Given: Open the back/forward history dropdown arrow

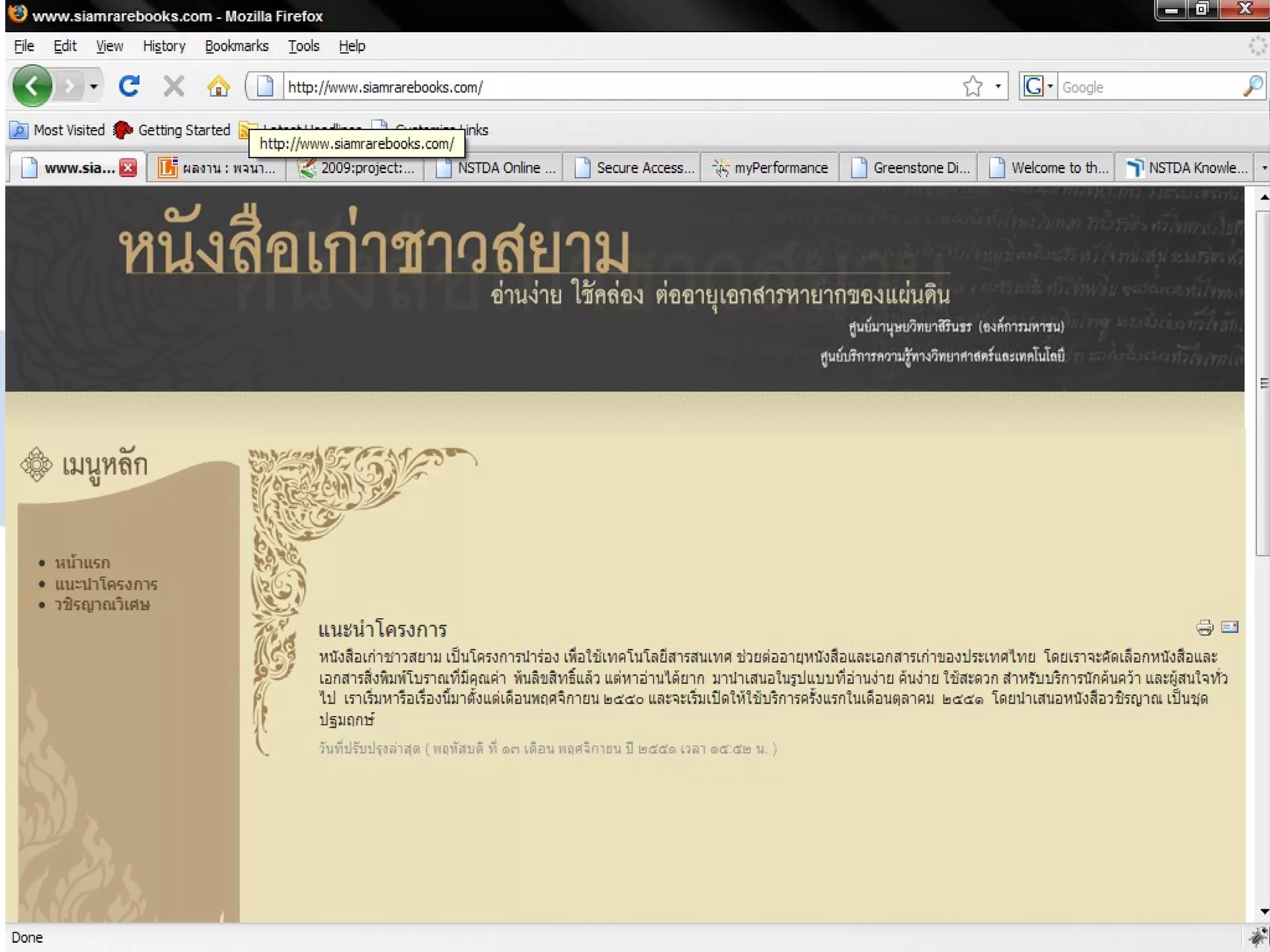Looking at the screenshot, I should (94, 86).
